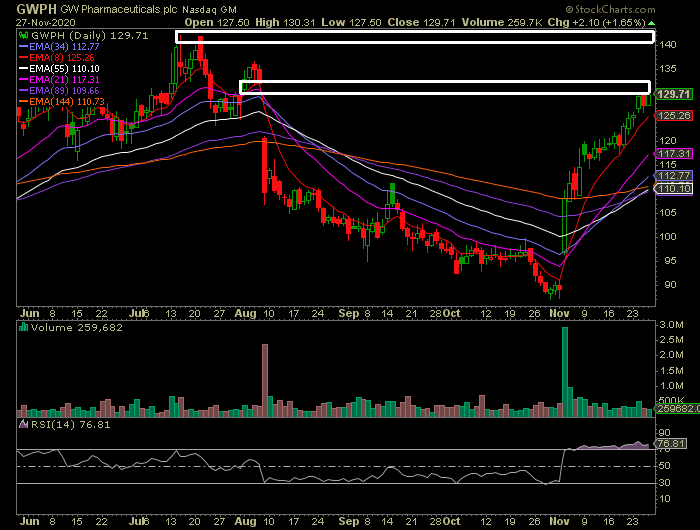Click the Chg +2.10 (+1.65%) value
The width and height of the screenshot is (700, 530).
click(596, 22)
